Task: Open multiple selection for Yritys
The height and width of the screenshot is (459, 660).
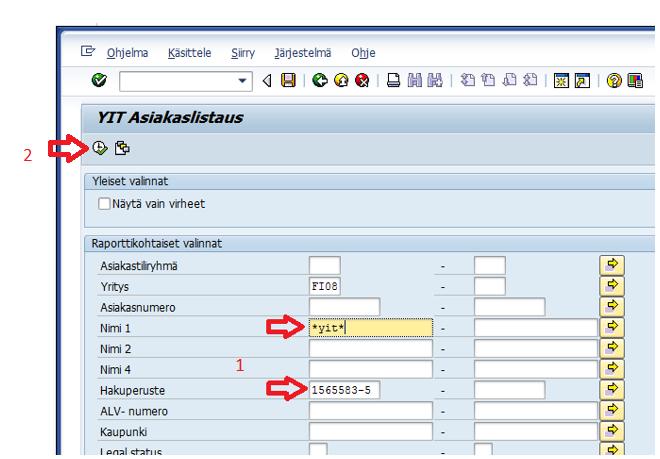Action: click(612, 286)
